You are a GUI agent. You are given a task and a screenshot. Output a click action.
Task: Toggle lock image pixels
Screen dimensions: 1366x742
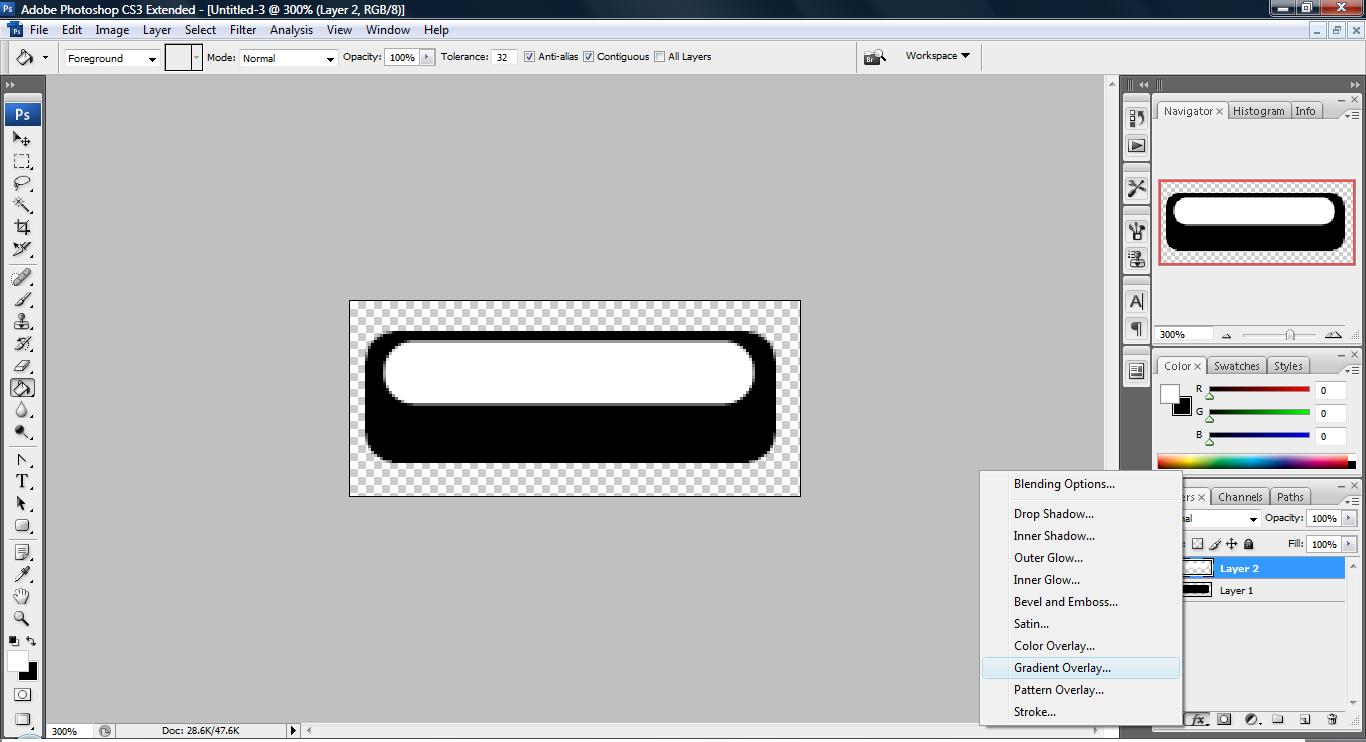click(1215, 544)
